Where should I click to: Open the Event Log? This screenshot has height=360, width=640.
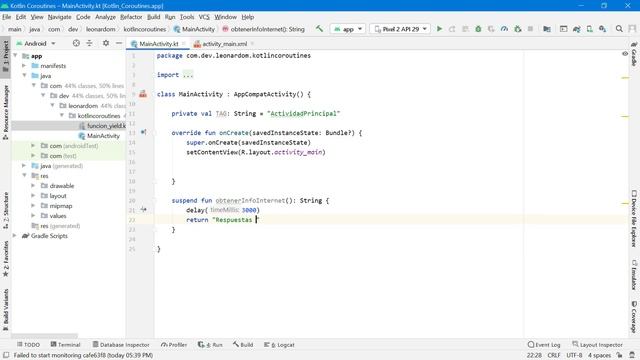(x=544, y=344)
